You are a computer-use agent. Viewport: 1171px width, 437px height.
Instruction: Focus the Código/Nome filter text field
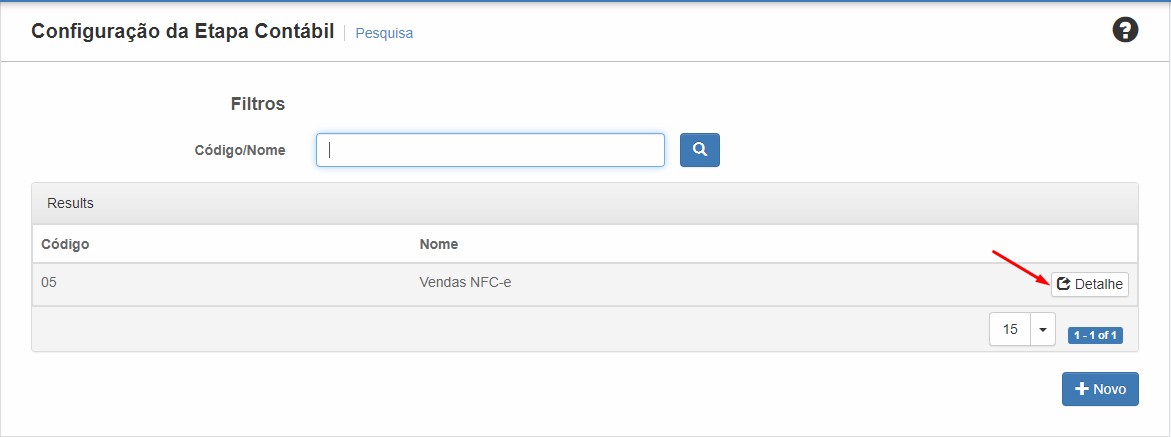490,150
